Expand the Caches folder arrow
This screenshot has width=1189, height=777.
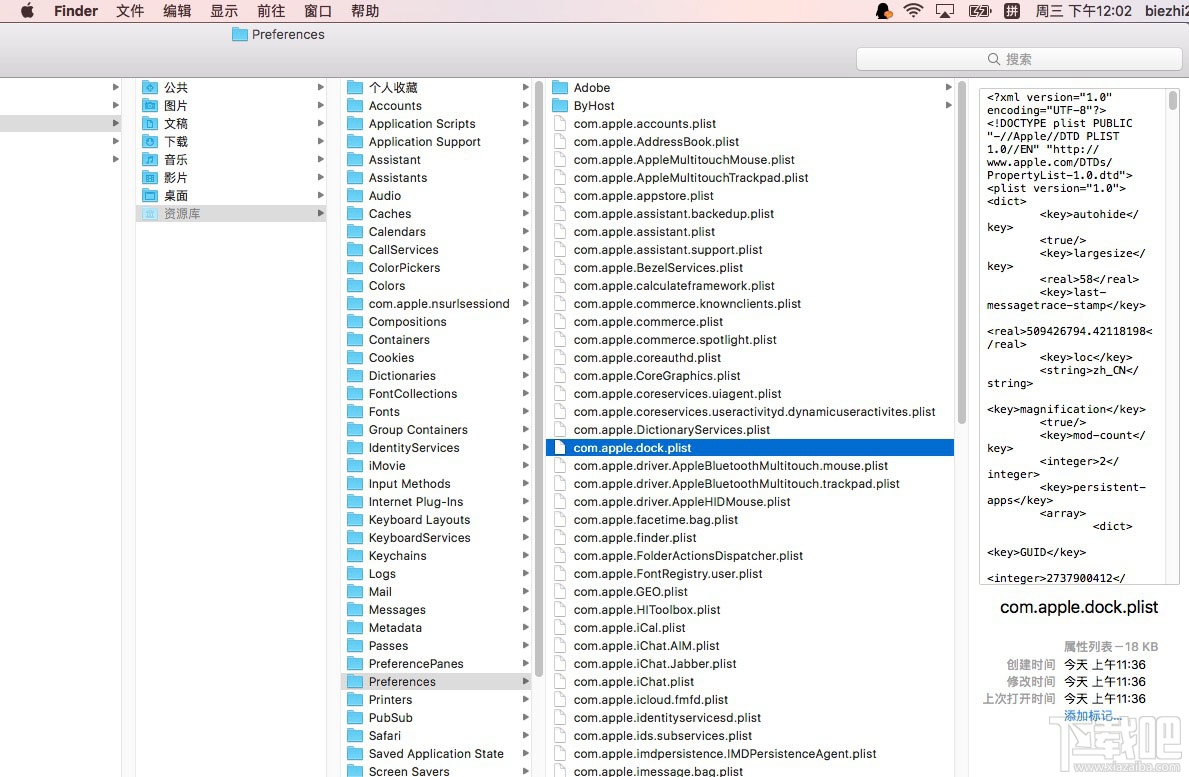[525, 214]
